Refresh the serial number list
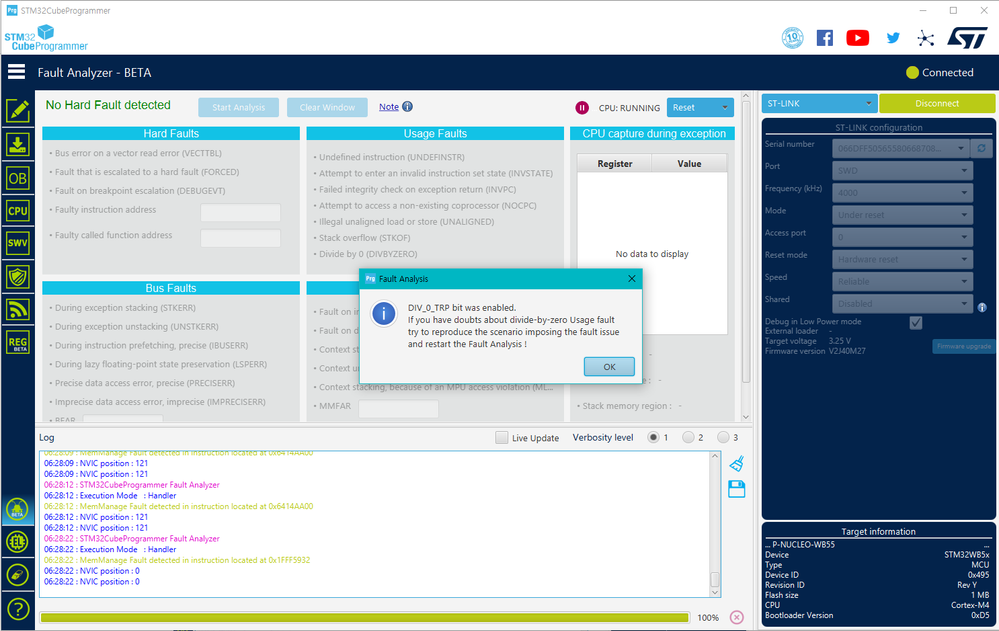The height and width of the screenshot is (631, 999). pyautogui.click(x=981, y=148)
